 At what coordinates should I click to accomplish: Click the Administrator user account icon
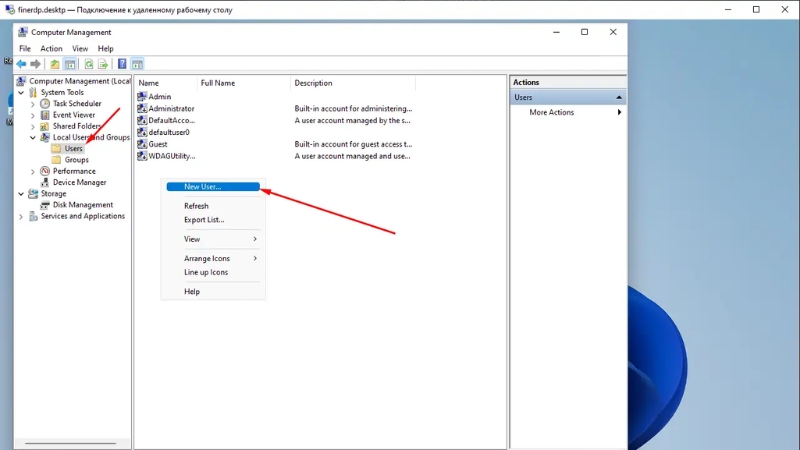coord(142,108)
